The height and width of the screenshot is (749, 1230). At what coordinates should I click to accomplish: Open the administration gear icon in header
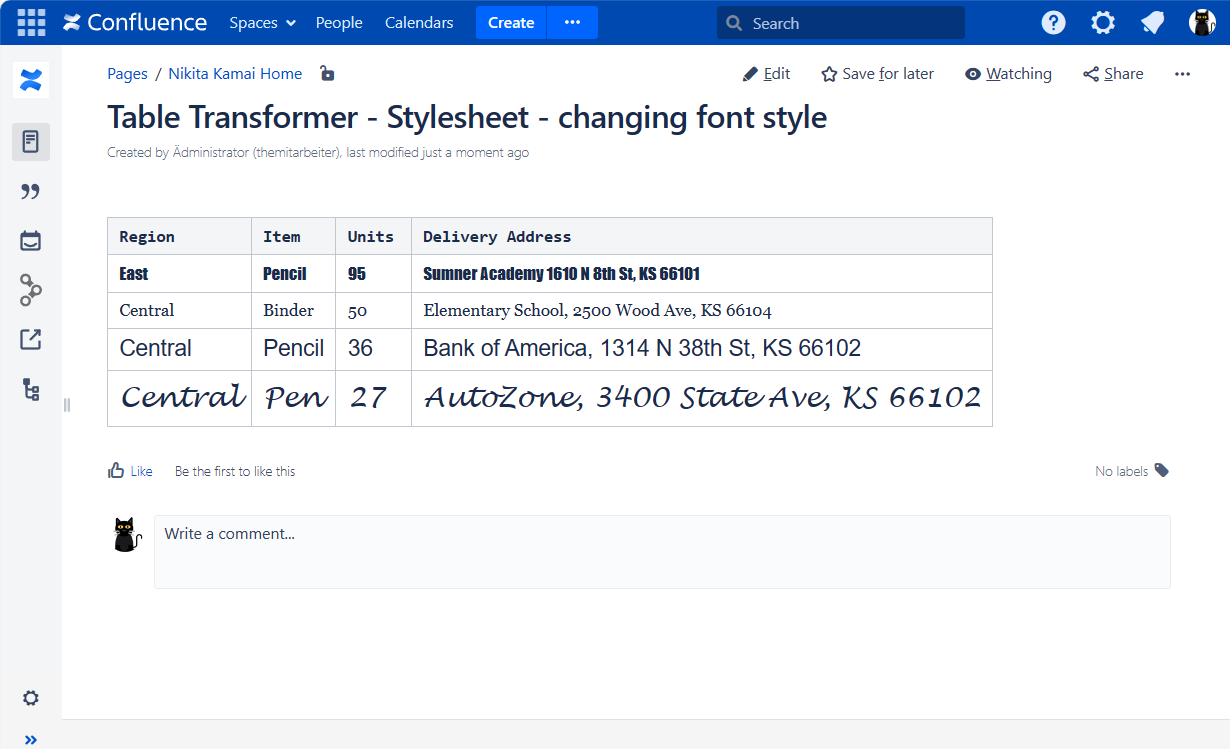pyautogui.click(x=1102, y=22)
